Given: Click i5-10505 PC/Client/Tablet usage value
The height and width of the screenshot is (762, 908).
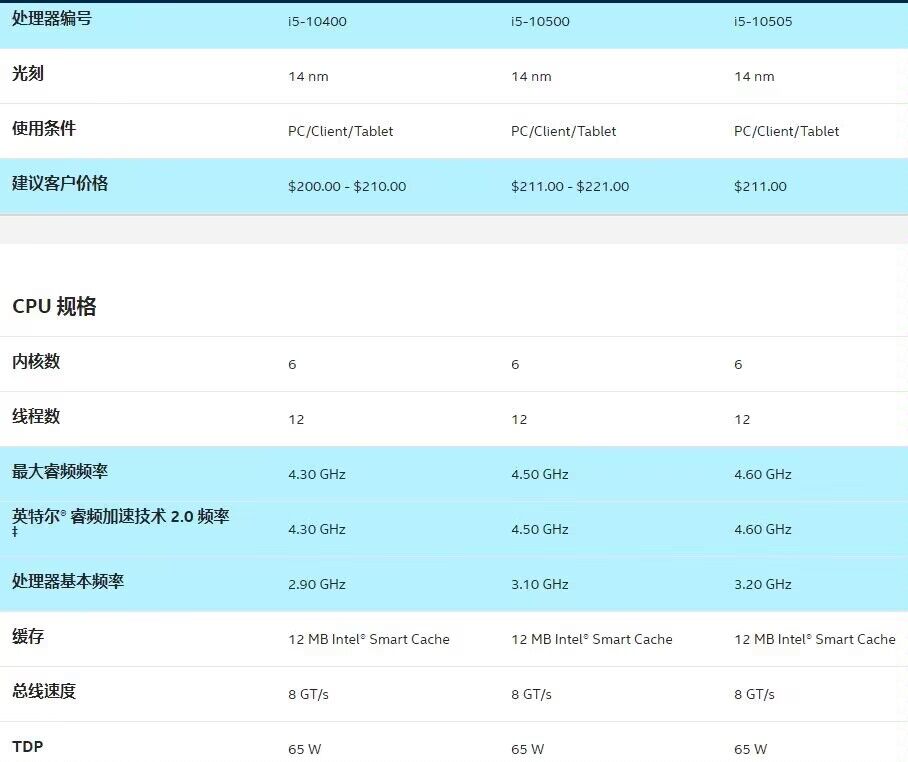Looking at the screenshot, I should point(786,131).
